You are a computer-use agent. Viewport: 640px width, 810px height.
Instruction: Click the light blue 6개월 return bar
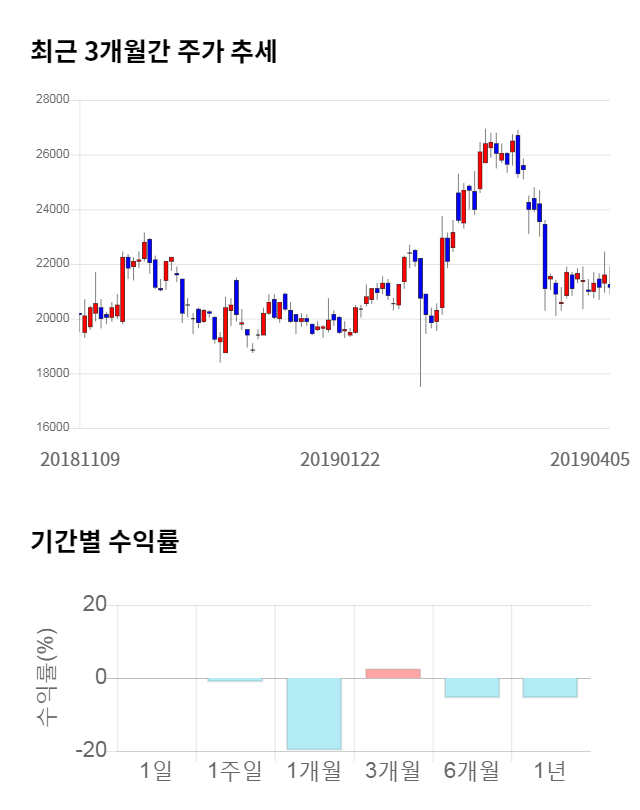click(471, 687)
